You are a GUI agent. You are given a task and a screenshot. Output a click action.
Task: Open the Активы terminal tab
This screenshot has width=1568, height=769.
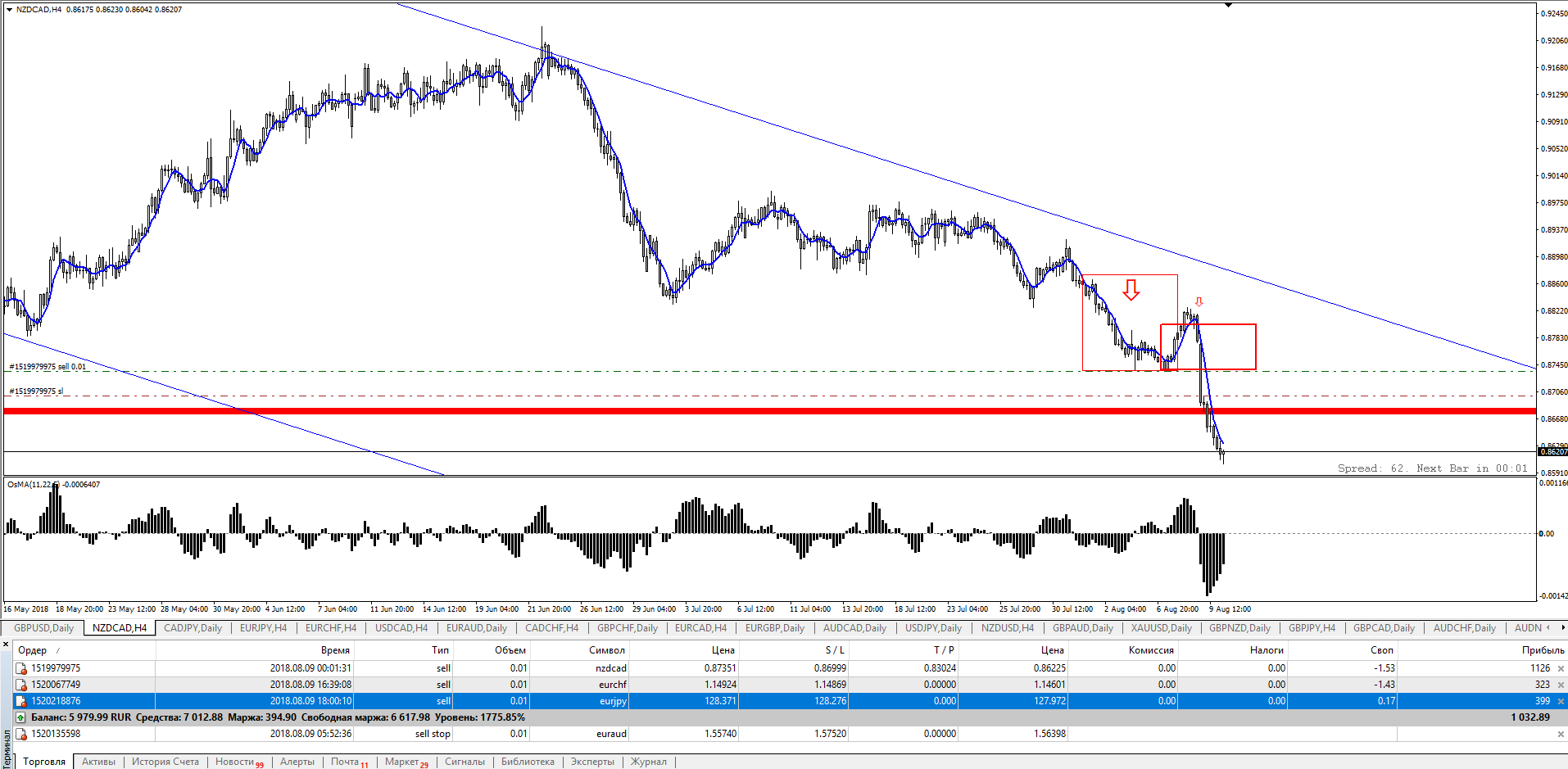click(98, 762)
